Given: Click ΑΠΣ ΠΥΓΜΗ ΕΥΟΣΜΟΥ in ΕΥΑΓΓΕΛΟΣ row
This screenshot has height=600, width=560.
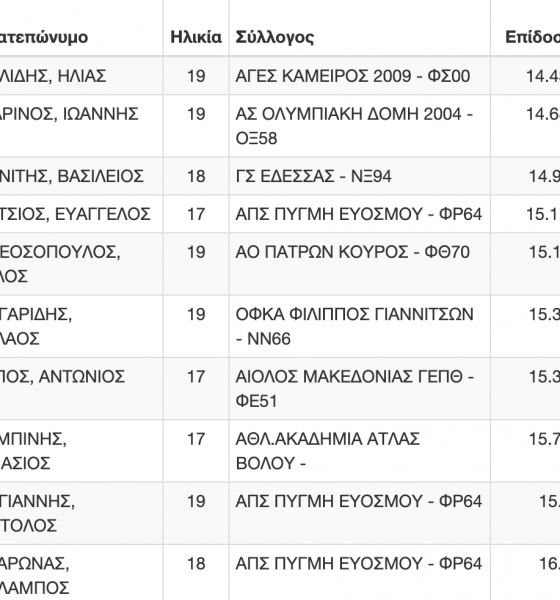Looking at the screenshot, I should [359, 214].
